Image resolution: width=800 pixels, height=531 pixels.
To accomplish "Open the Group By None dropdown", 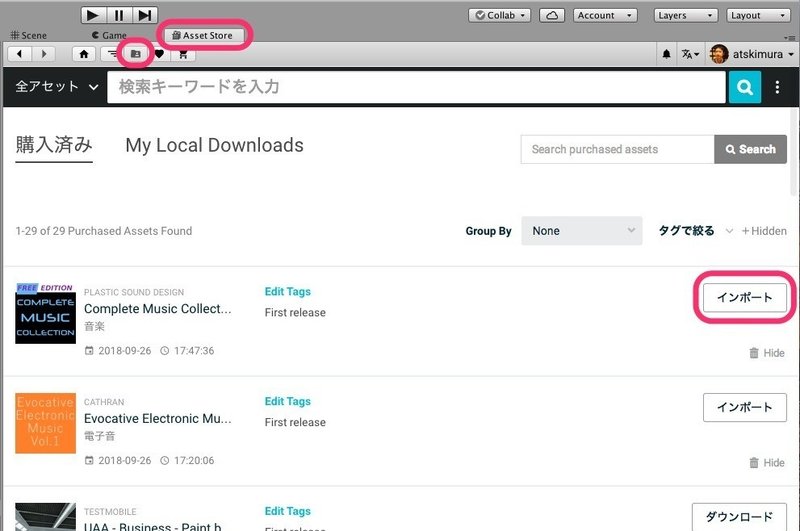I will point(582,231).
